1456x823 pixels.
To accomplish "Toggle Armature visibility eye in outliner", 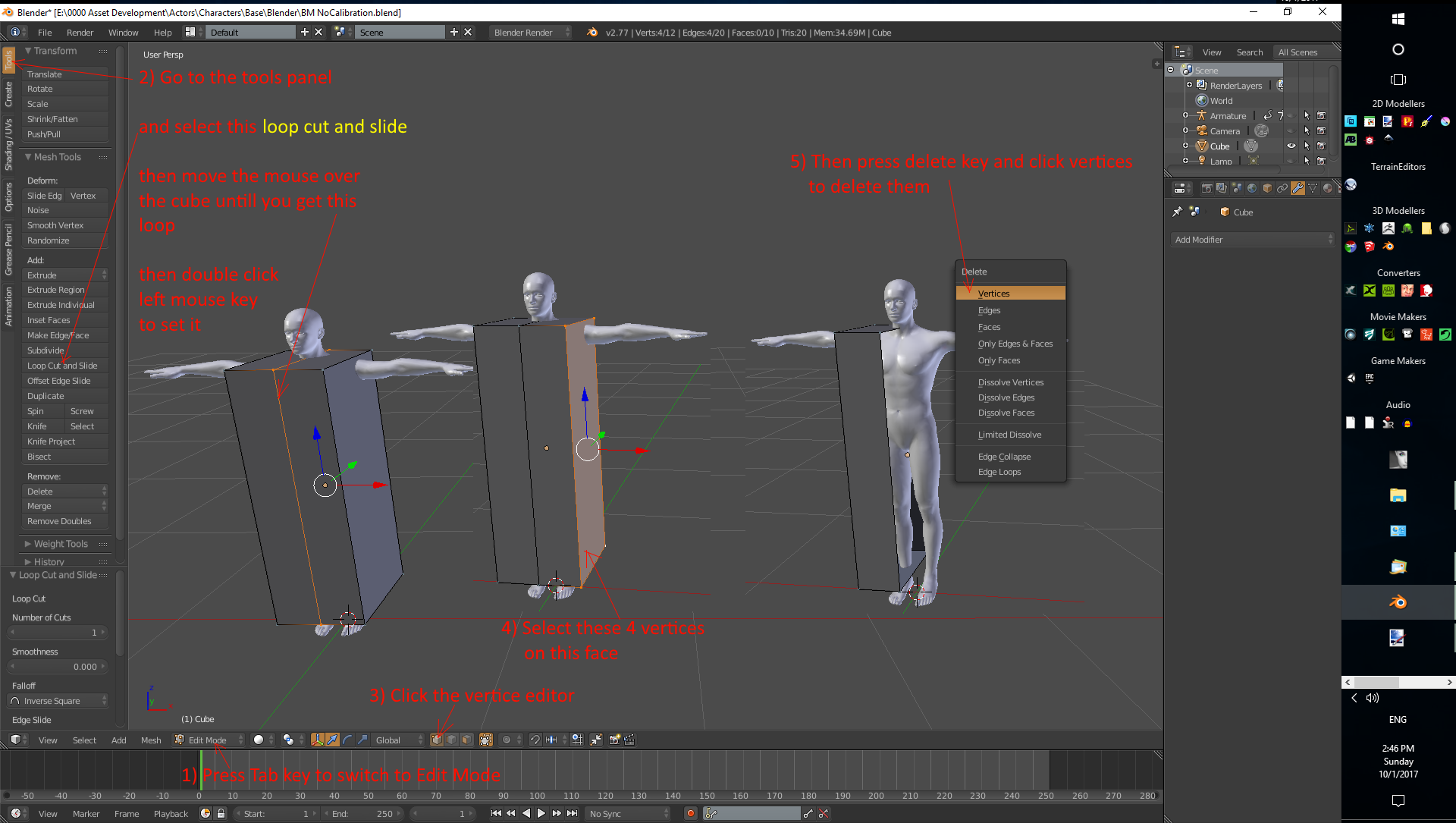I will click(1291, 115).
